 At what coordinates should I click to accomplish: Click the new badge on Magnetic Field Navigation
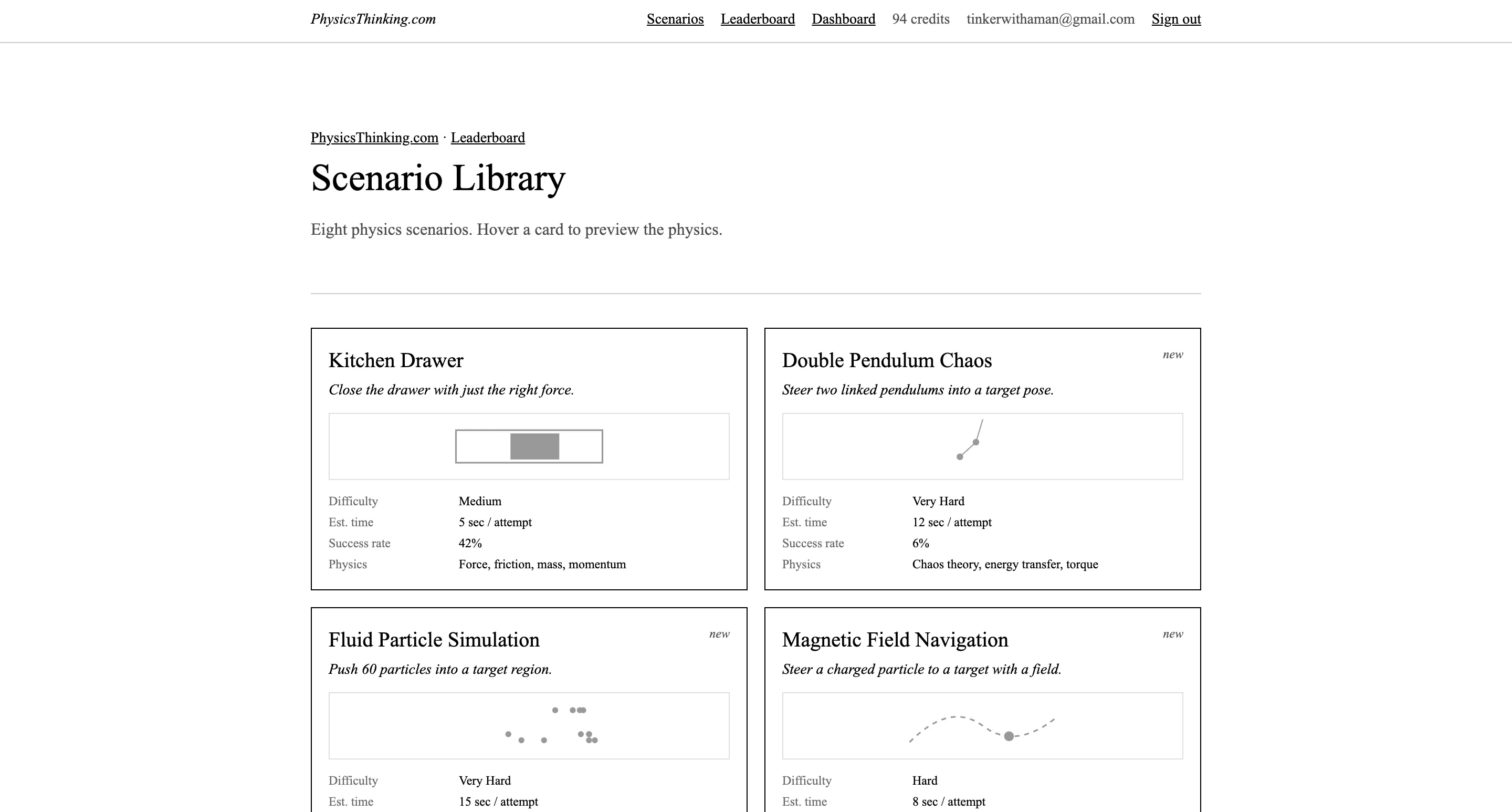1173,634
